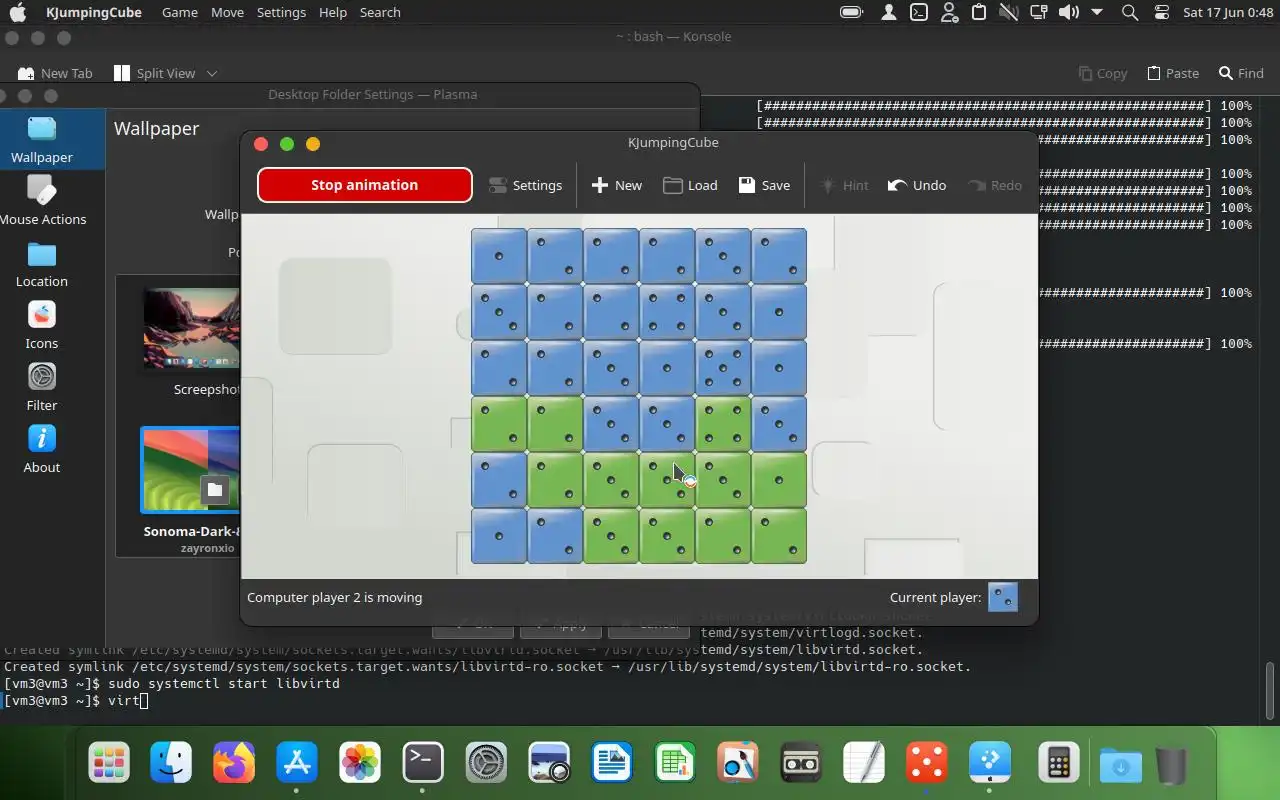The height and width of the screenshot is (800, 1280).
Task: Open System Settings gear in dock
Action: click(486, 763)
